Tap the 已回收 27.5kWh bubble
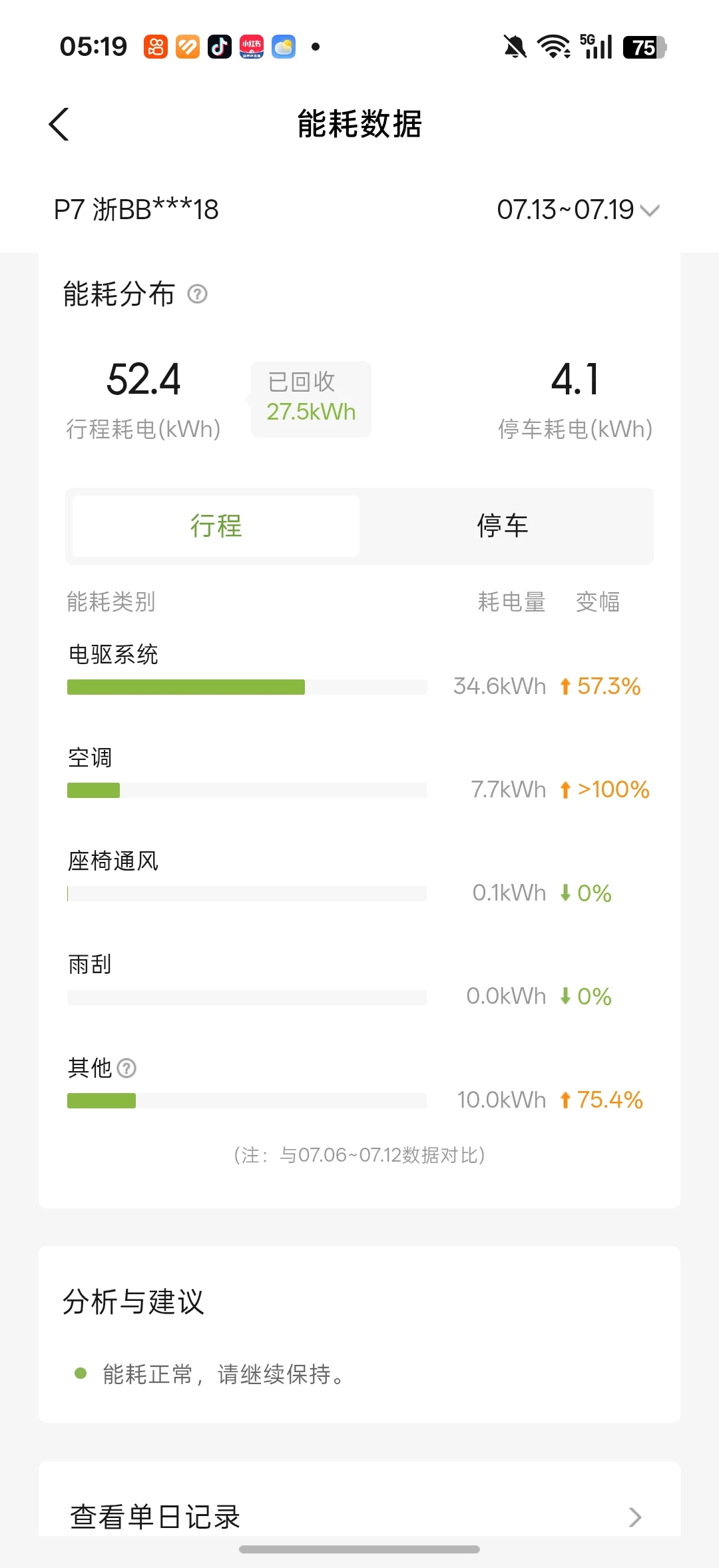This screenshot has height=1568, width=719. (x=311, y=399)
